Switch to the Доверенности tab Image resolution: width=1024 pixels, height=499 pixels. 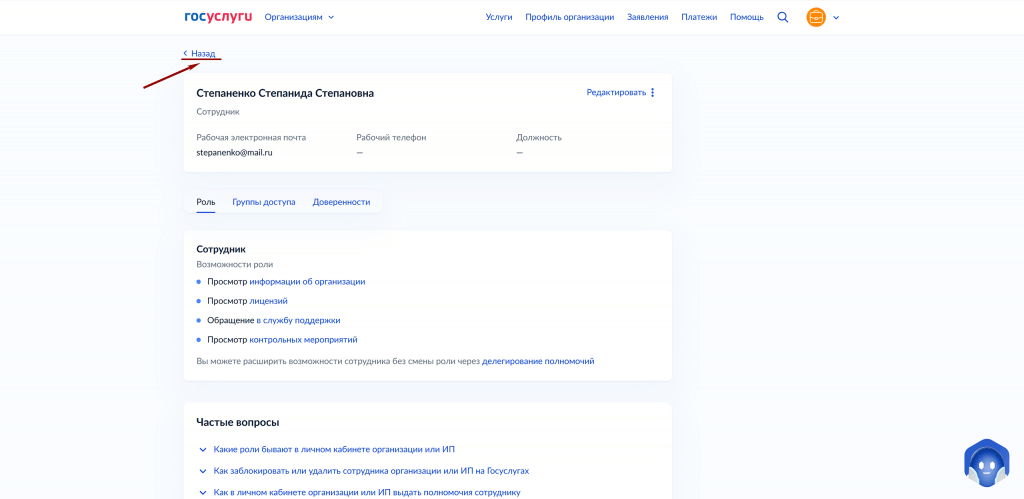point(341,202)
